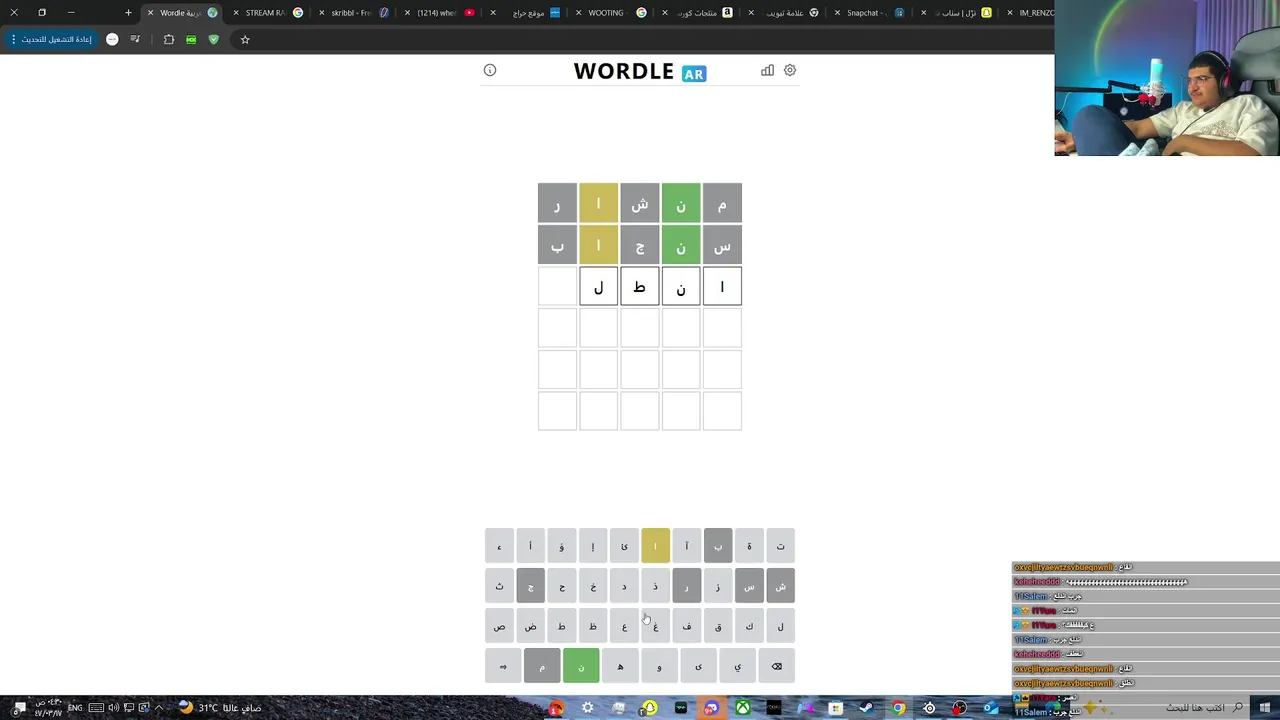Tap the ث key on the on-screen keyboard
Viewport: 1280px width, 720px height.
[x=499, y=586]
